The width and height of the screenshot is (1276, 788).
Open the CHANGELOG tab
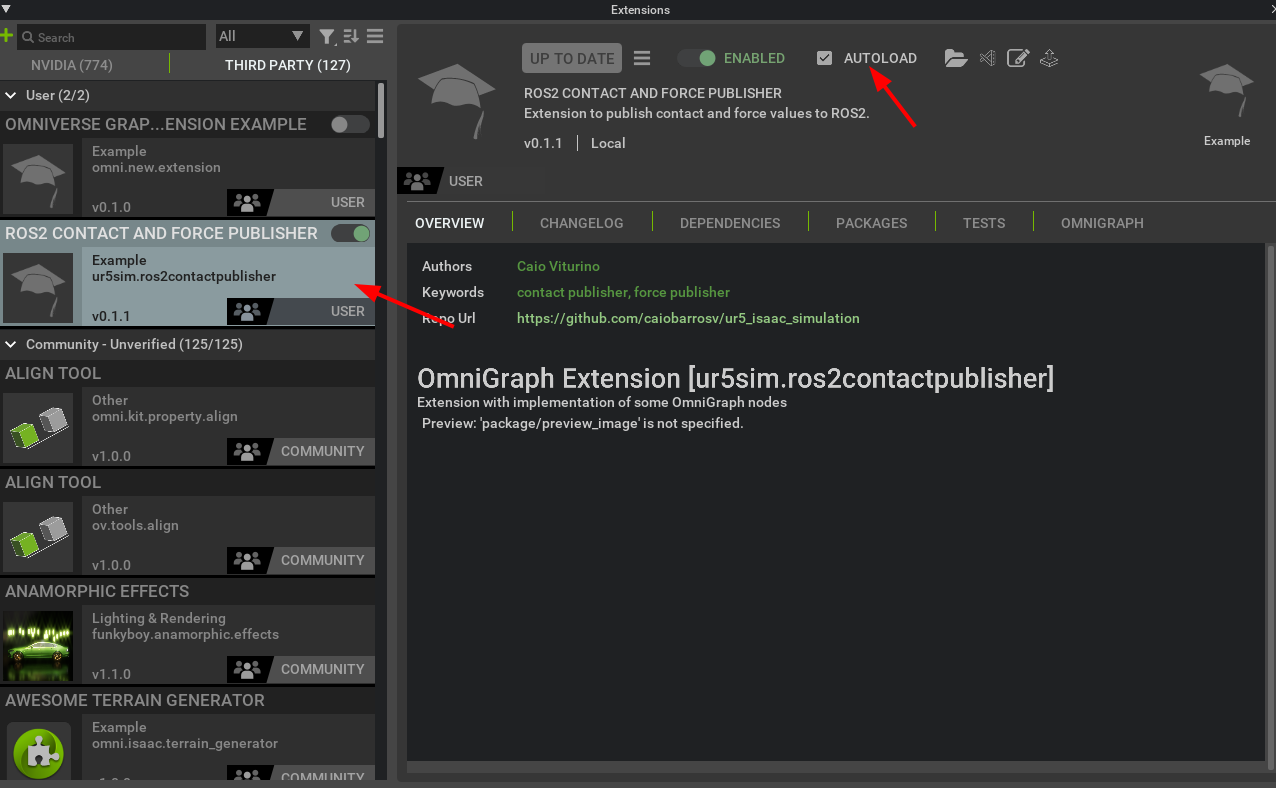[x=582, y=223]
